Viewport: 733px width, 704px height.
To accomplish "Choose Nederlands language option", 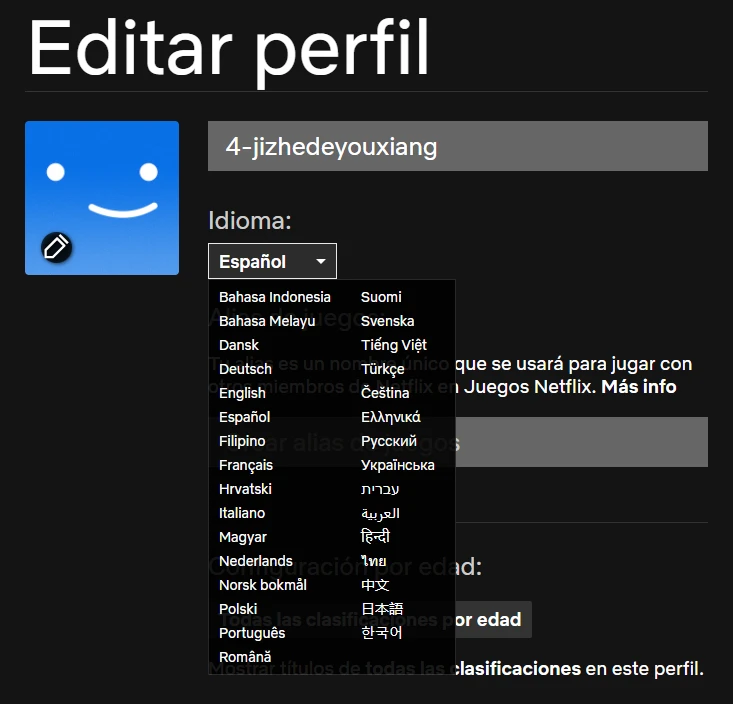I will coord(256,561).
